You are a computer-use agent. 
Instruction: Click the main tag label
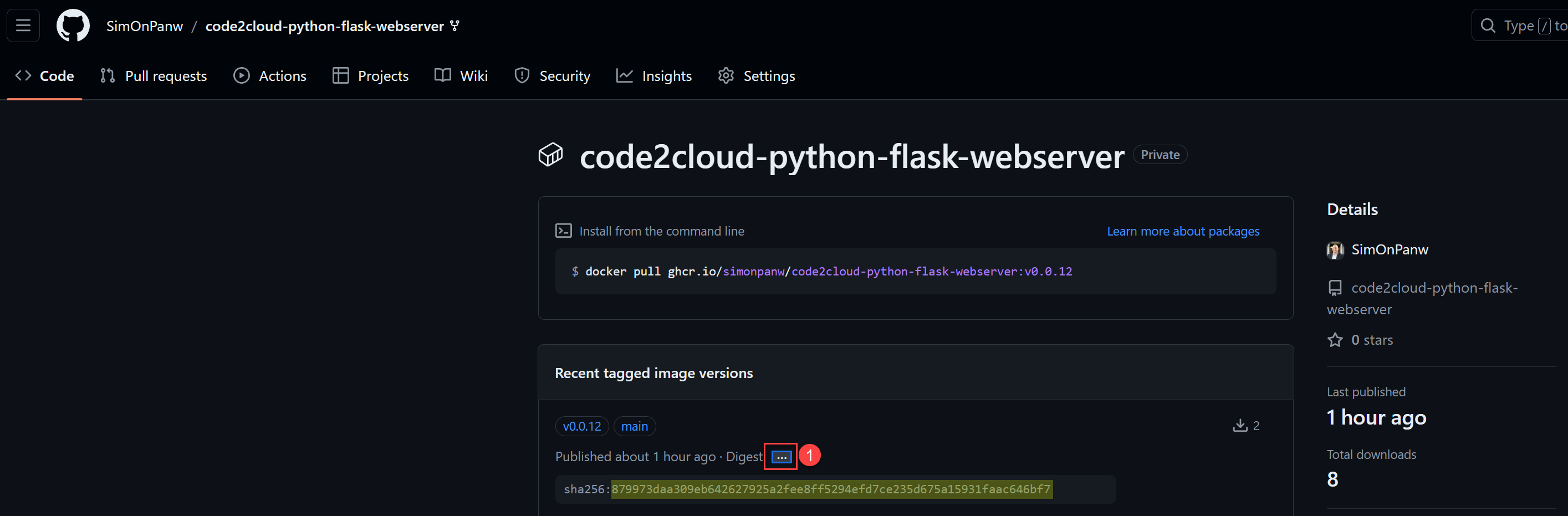click(634, 427)
